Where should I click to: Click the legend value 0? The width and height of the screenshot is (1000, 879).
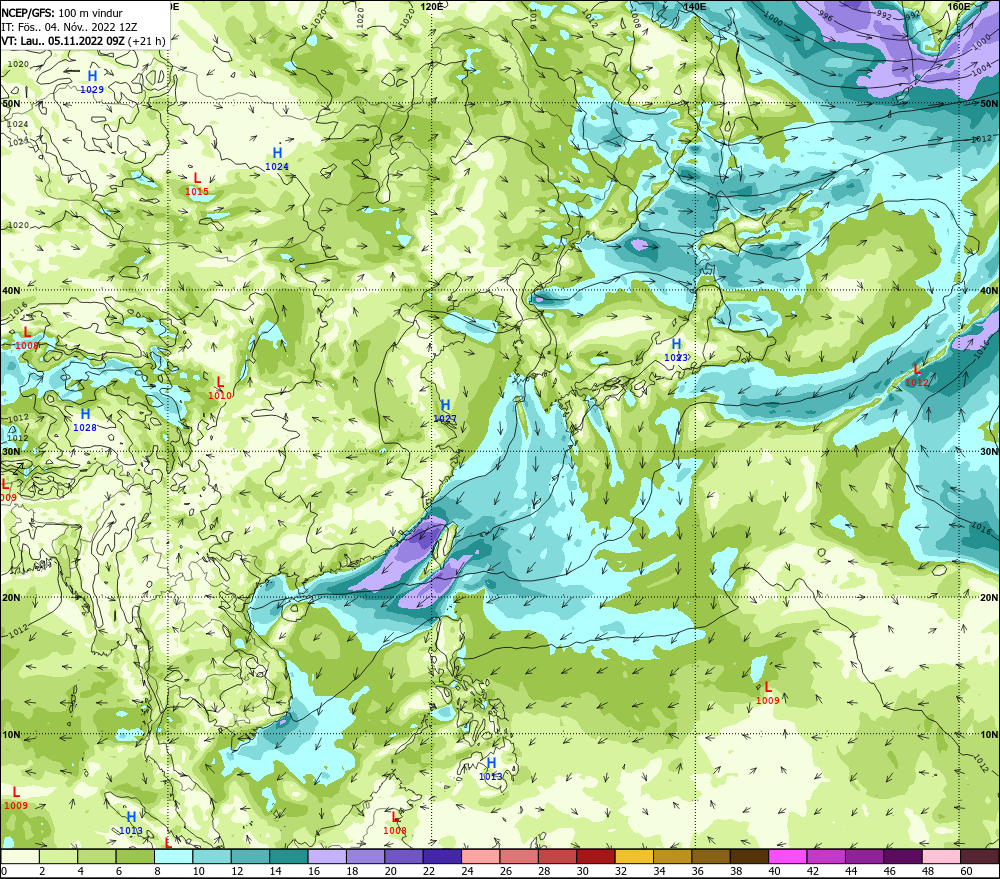4,871
